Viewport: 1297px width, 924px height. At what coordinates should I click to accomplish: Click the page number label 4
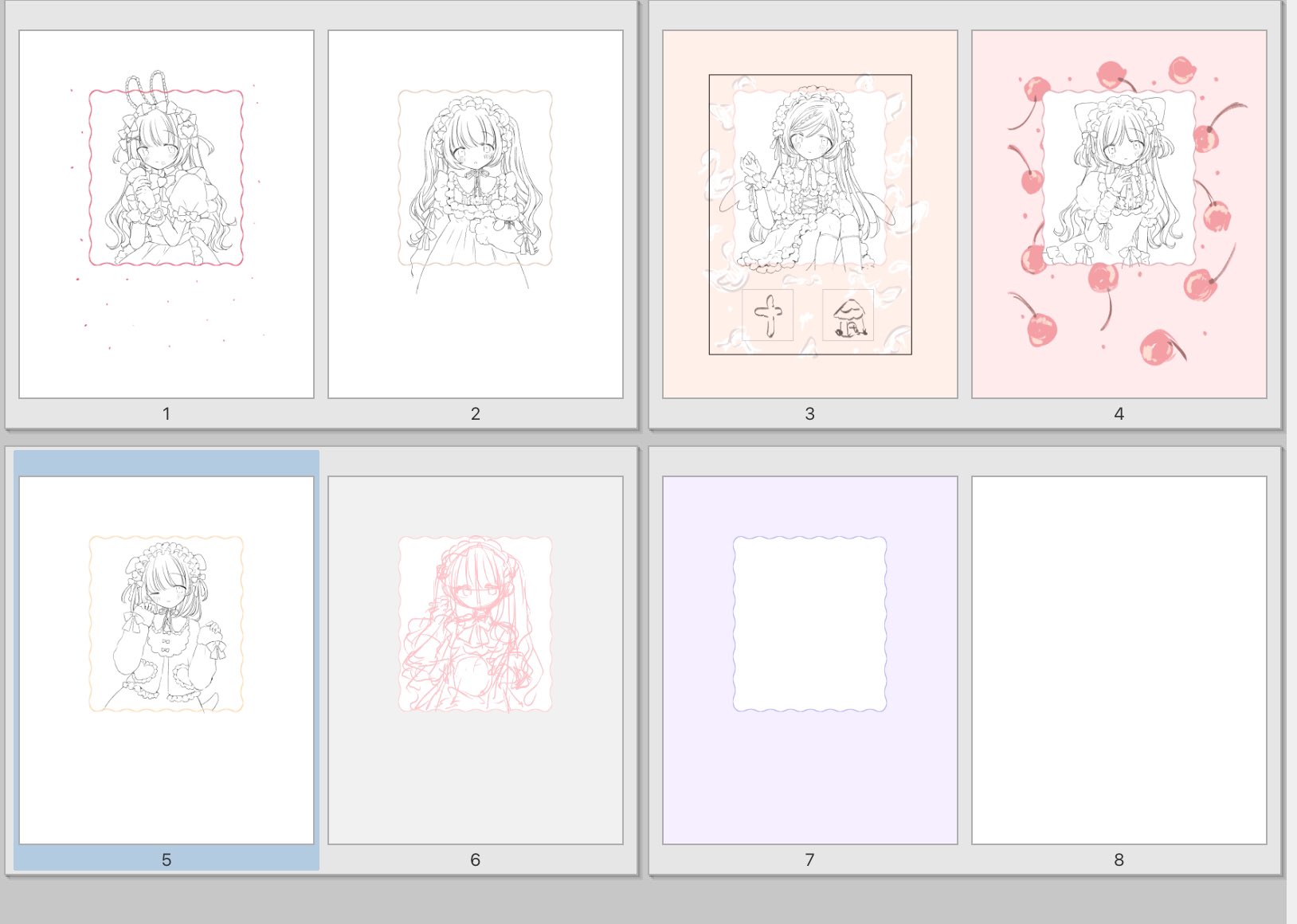1119,413
